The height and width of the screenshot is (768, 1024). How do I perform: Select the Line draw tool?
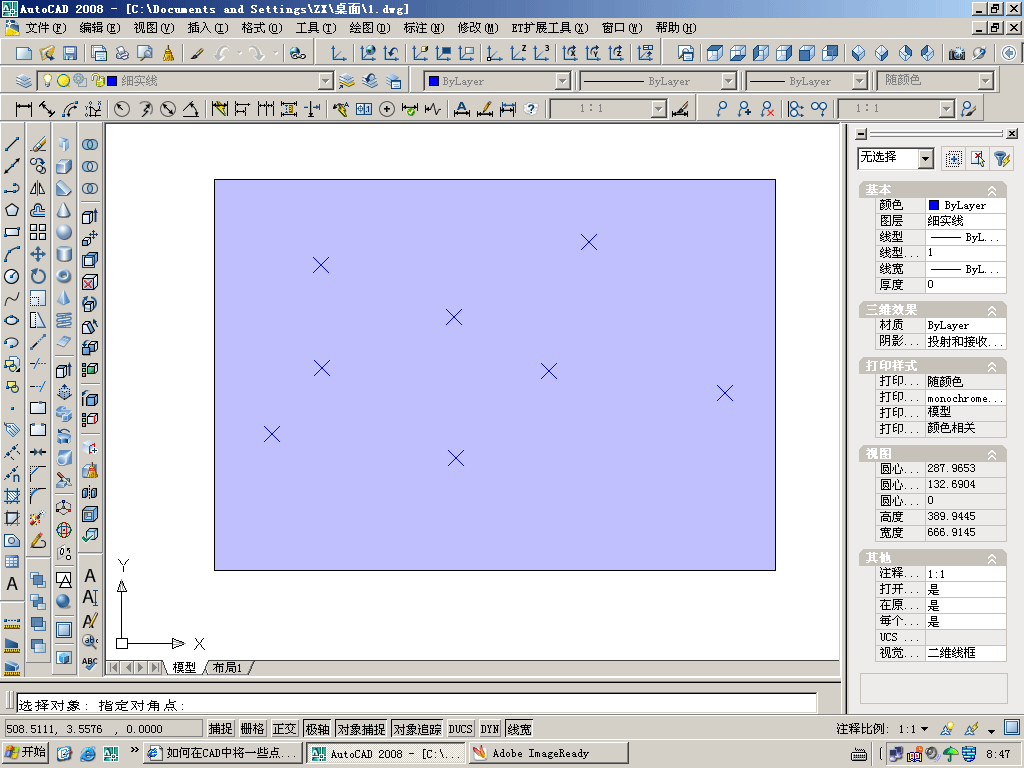coord(12,144)
